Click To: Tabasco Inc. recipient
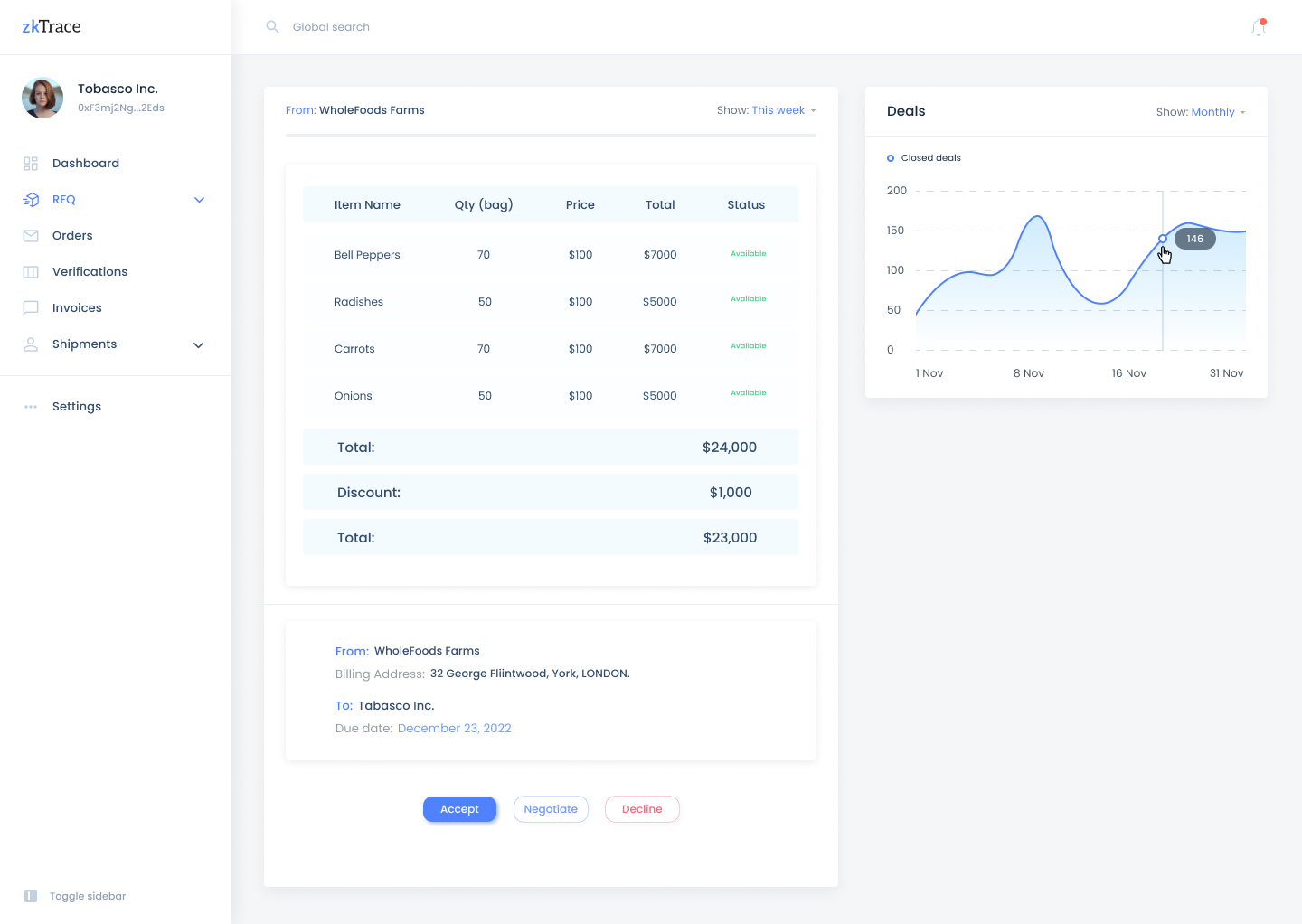Screen dimensions: 1302x924 point(385,706)
